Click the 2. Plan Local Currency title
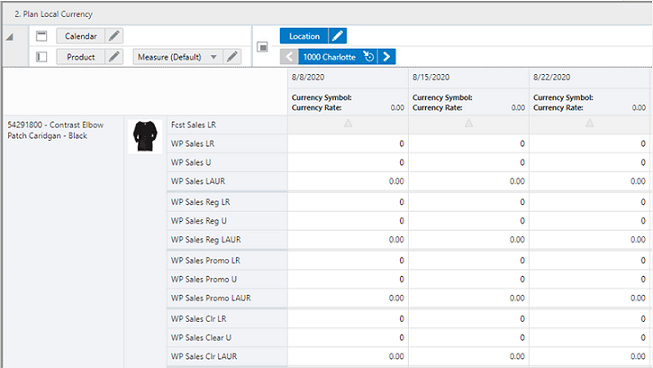653x368 pixels. [53, 14]
